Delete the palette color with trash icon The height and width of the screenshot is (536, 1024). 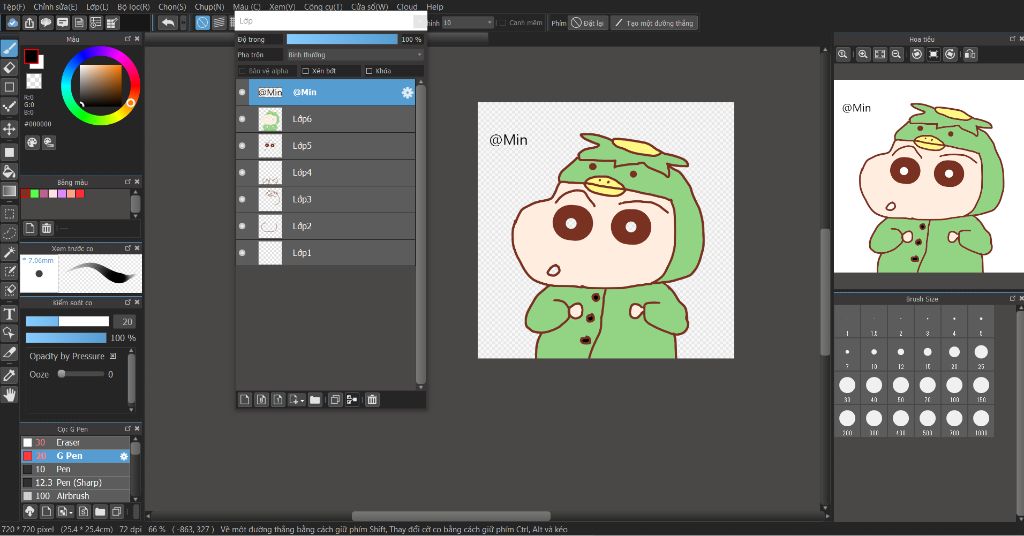(46, 228)
